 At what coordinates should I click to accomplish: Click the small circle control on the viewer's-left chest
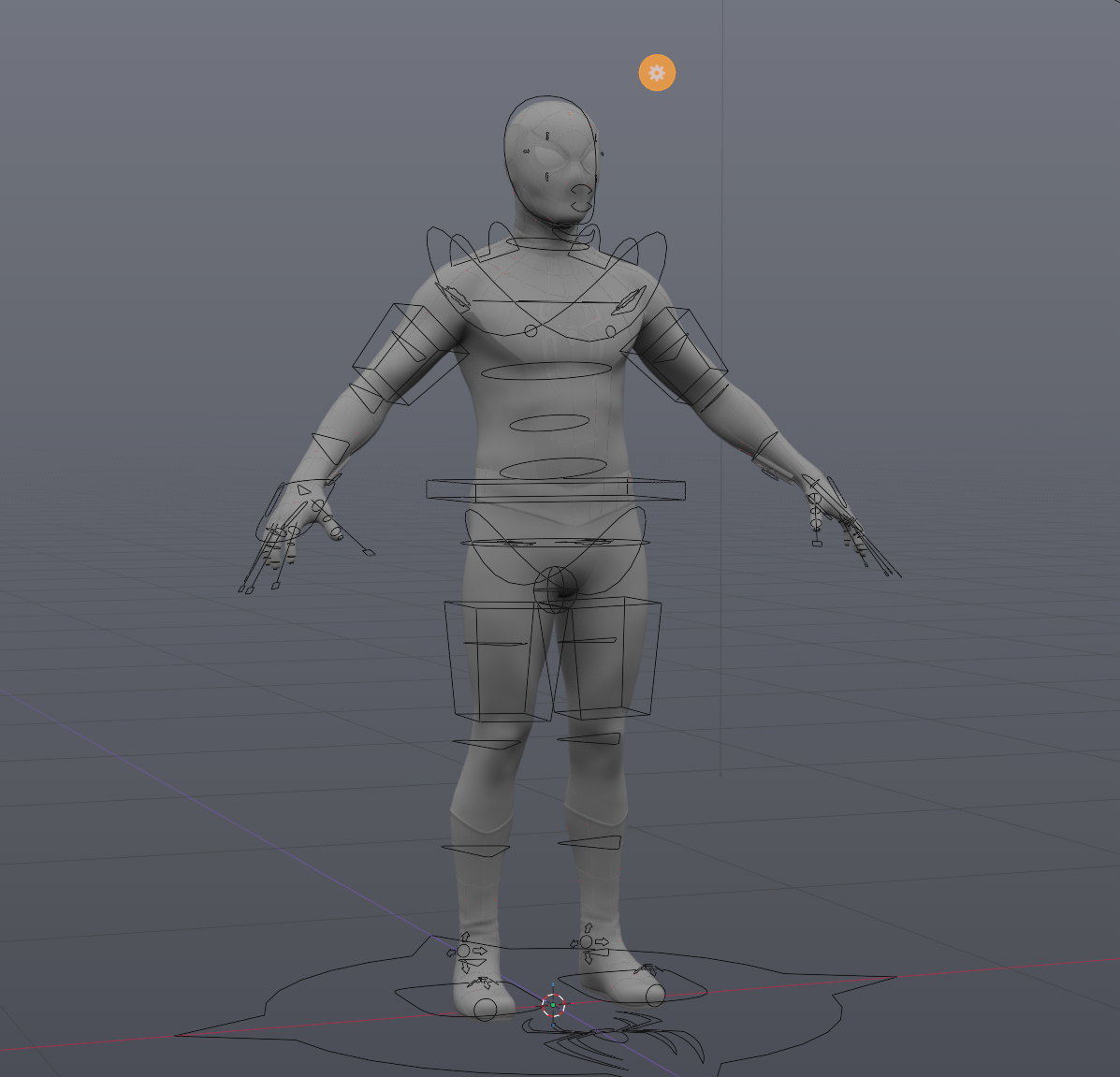tap(531, 330)
